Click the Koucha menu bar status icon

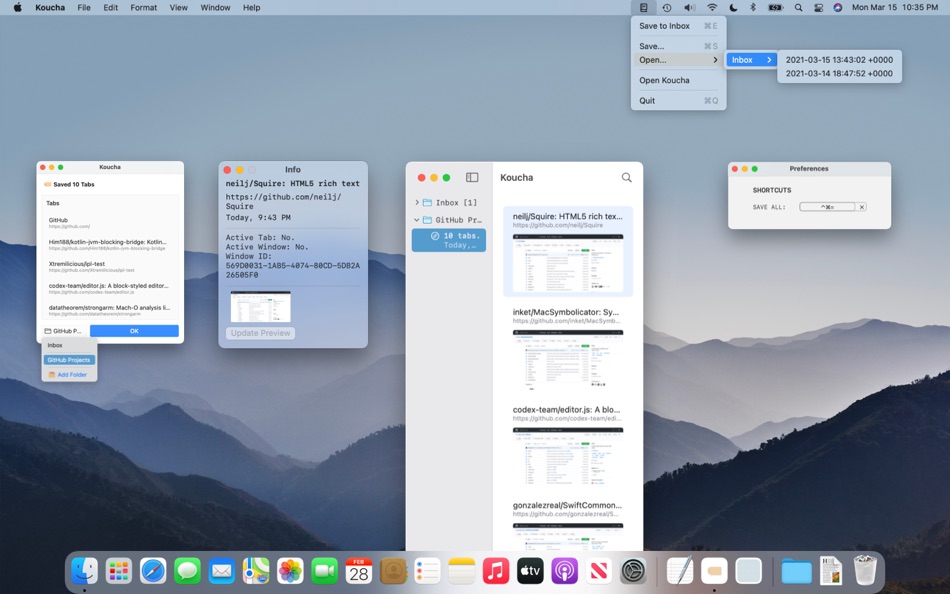tap(643, 8)
